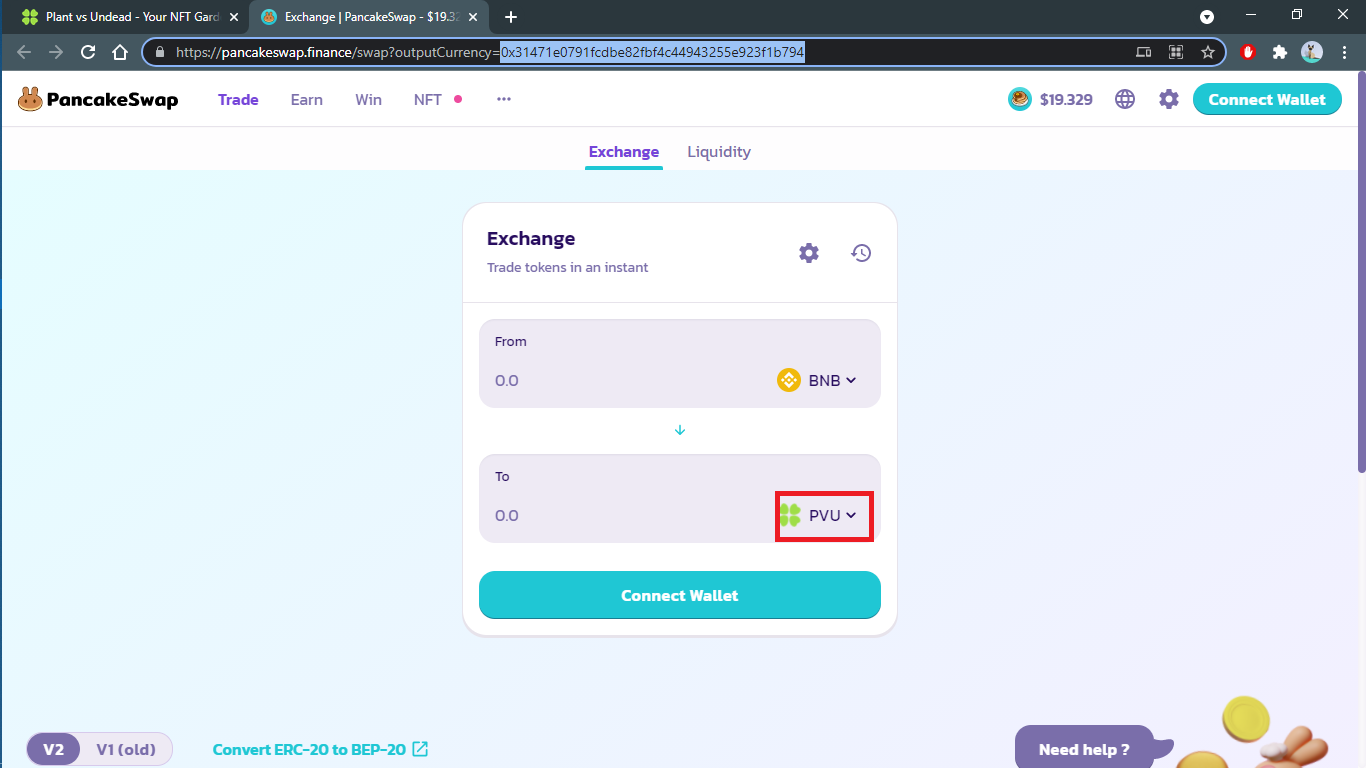Screen dimensions: 1366x768
Task: Open the red hand ad-blocker extension
Action: [1247, 52]
